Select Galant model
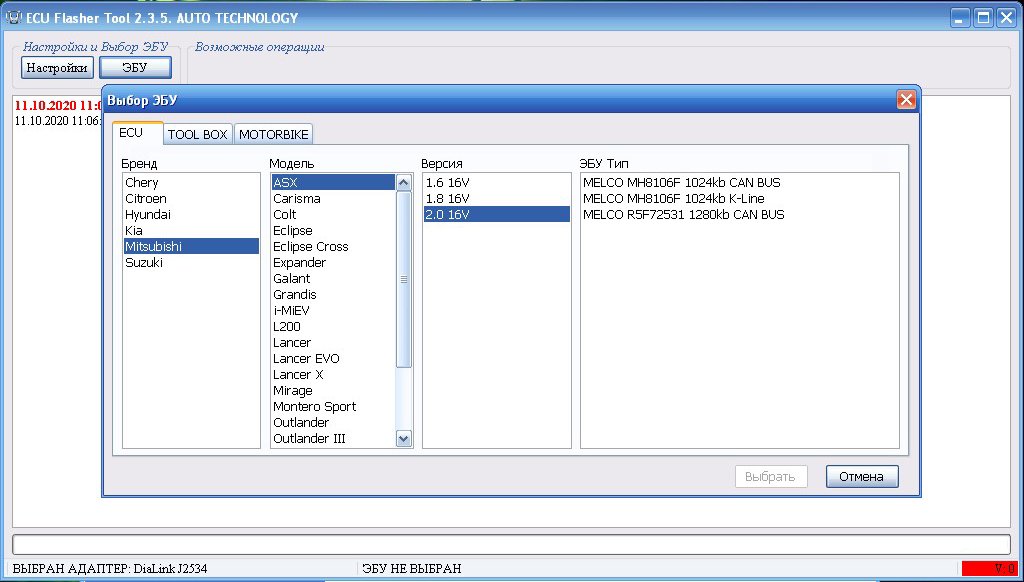 click(333, 278)
